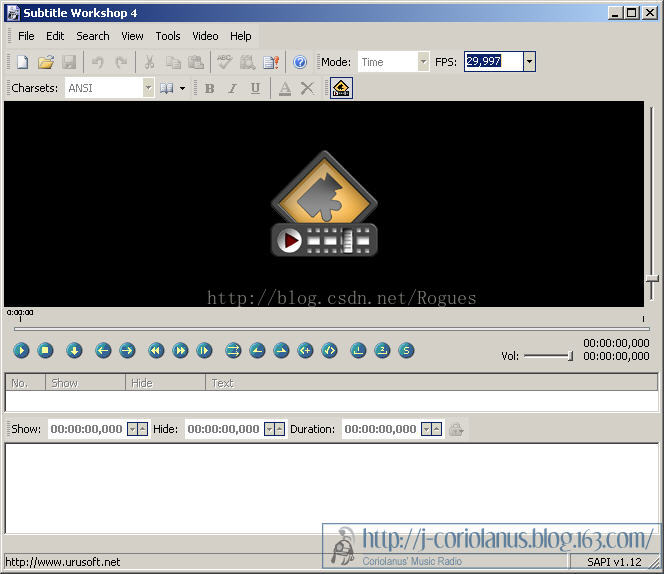Click the video seek bar
The width and height of the screenshot is (664, 574).
click(332, 328)
